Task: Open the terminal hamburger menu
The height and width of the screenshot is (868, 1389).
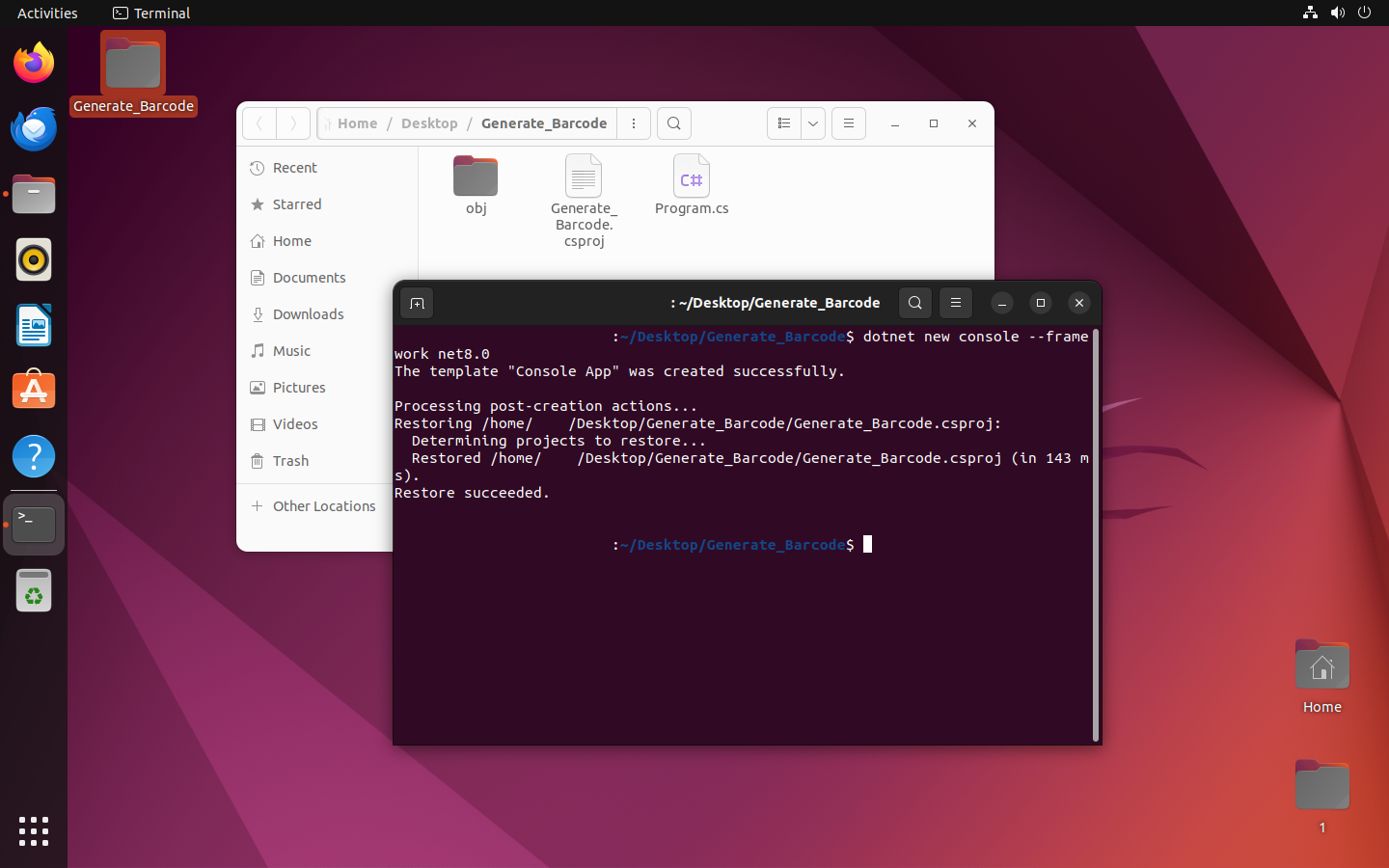Action: [955, 303]
